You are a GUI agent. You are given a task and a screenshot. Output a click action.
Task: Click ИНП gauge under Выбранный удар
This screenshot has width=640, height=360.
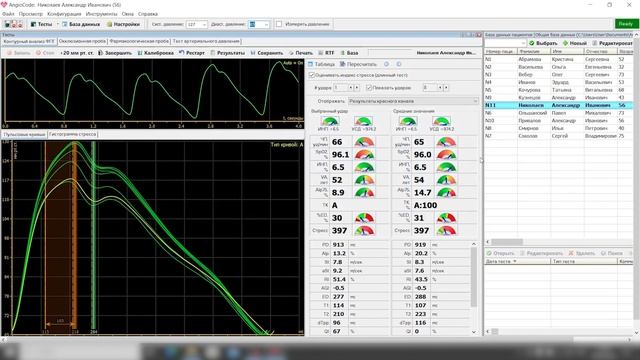[x=330, y=121]
